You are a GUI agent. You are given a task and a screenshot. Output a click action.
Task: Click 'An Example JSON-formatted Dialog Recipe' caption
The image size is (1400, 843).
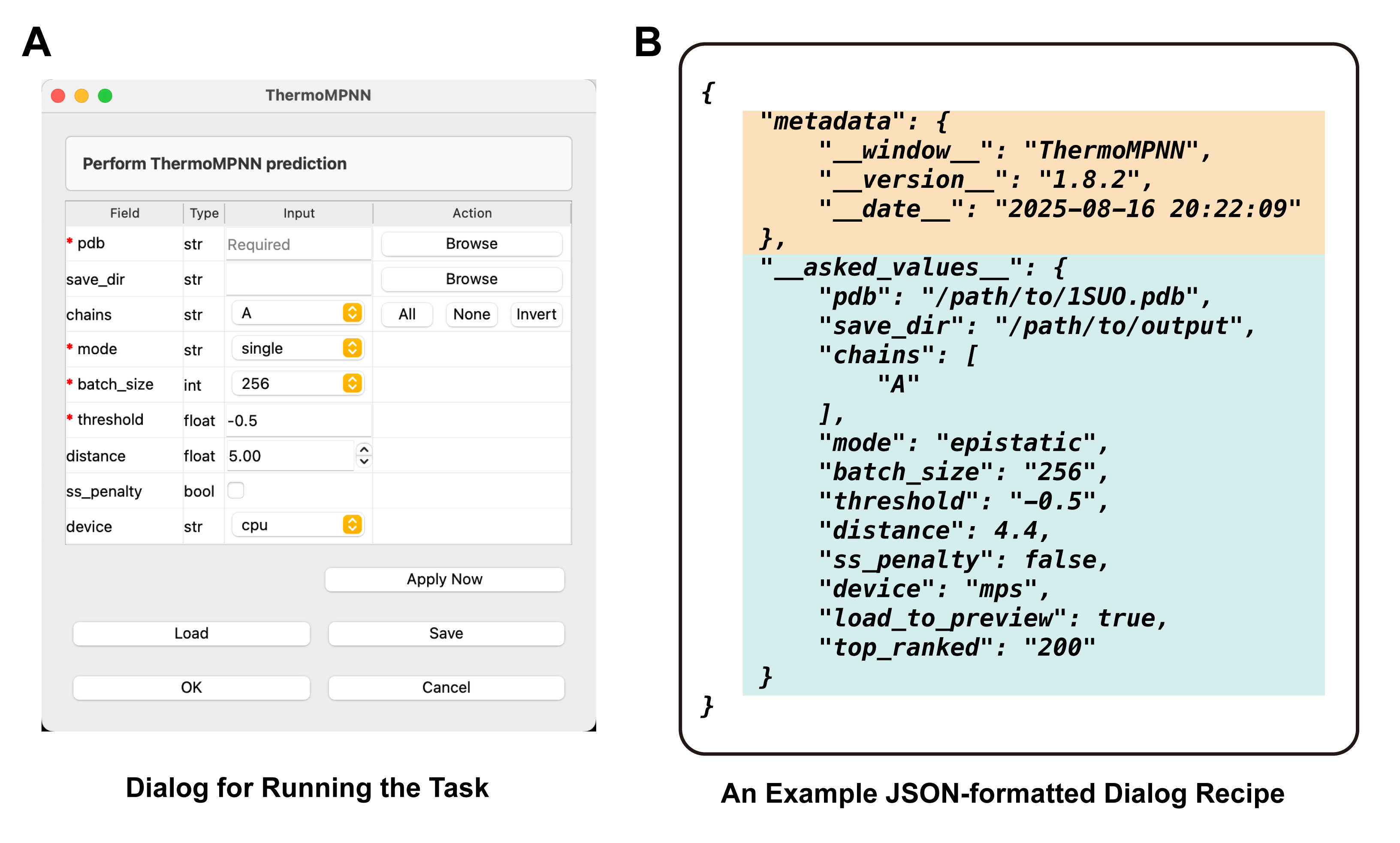tap(1002, 794)
